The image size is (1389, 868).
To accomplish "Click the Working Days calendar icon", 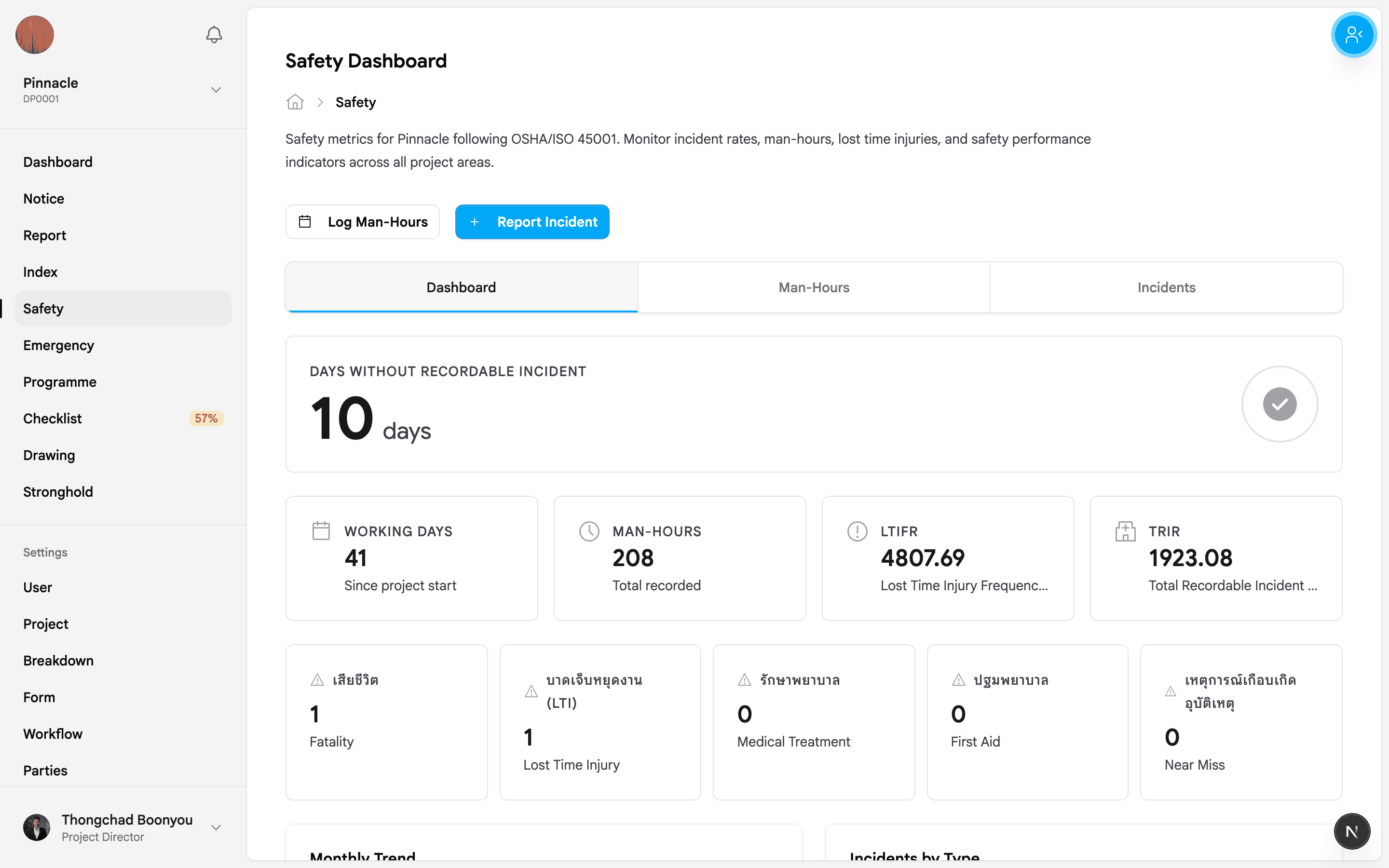I will tap(321, 531).
